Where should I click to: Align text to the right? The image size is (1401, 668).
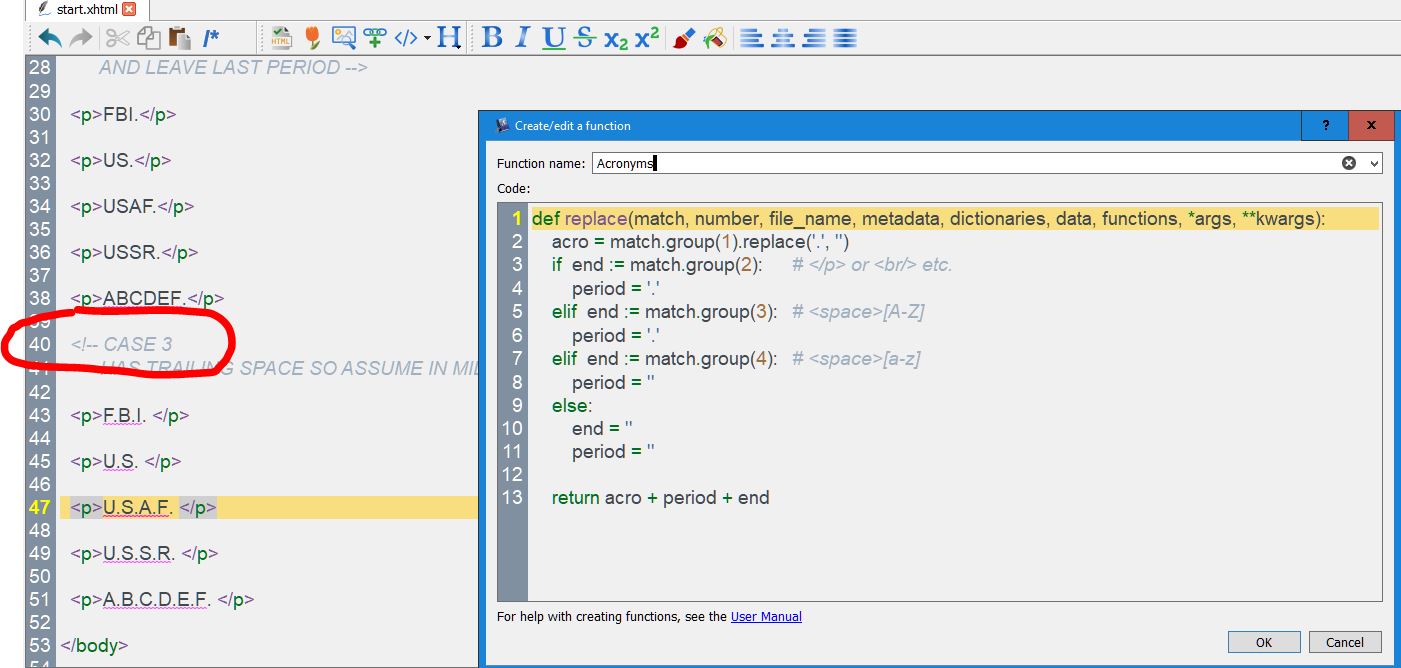click(814, 38)
